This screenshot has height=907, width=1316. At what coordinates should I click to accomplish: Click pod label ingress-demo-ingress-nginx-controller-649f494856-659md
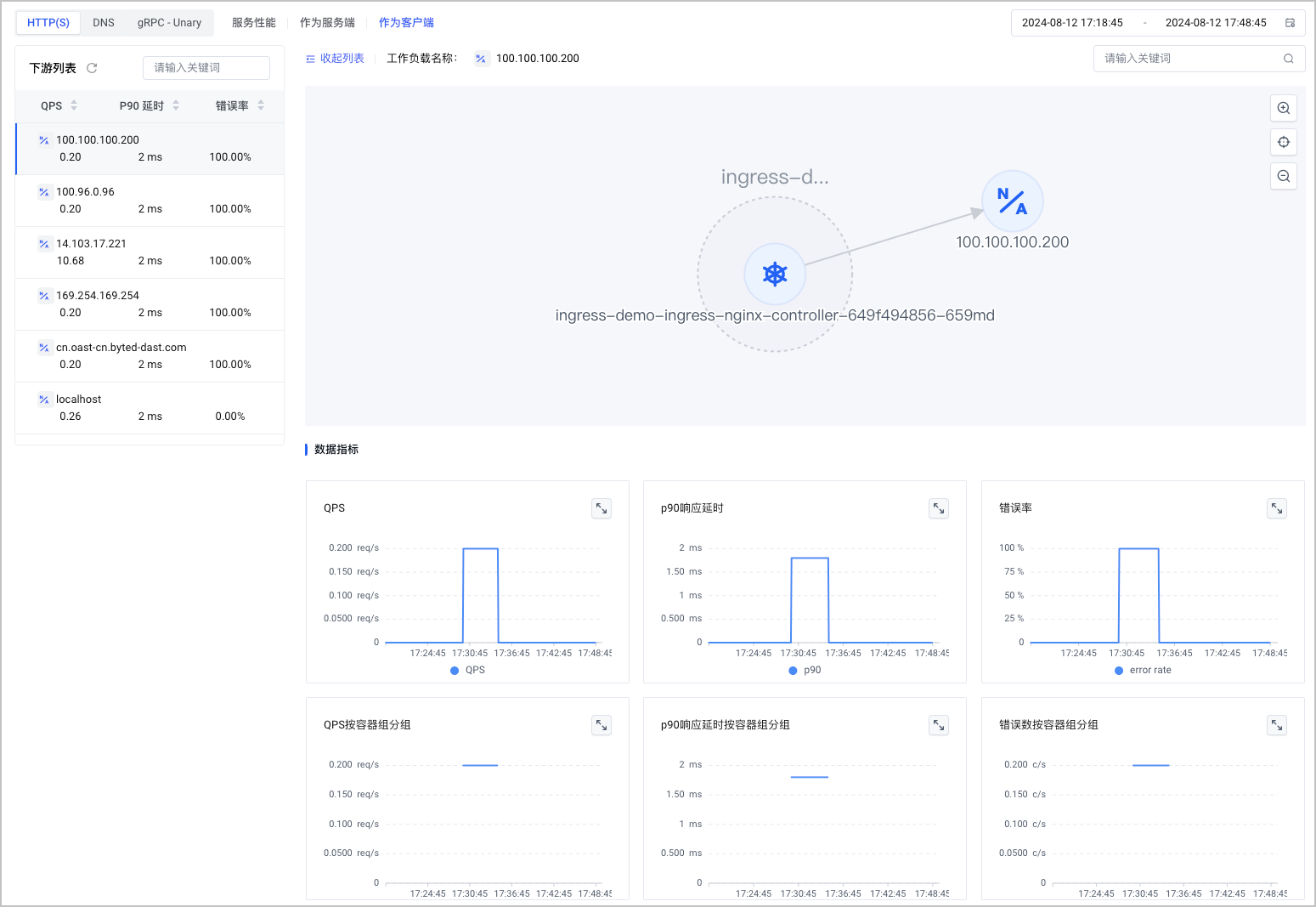775,315
